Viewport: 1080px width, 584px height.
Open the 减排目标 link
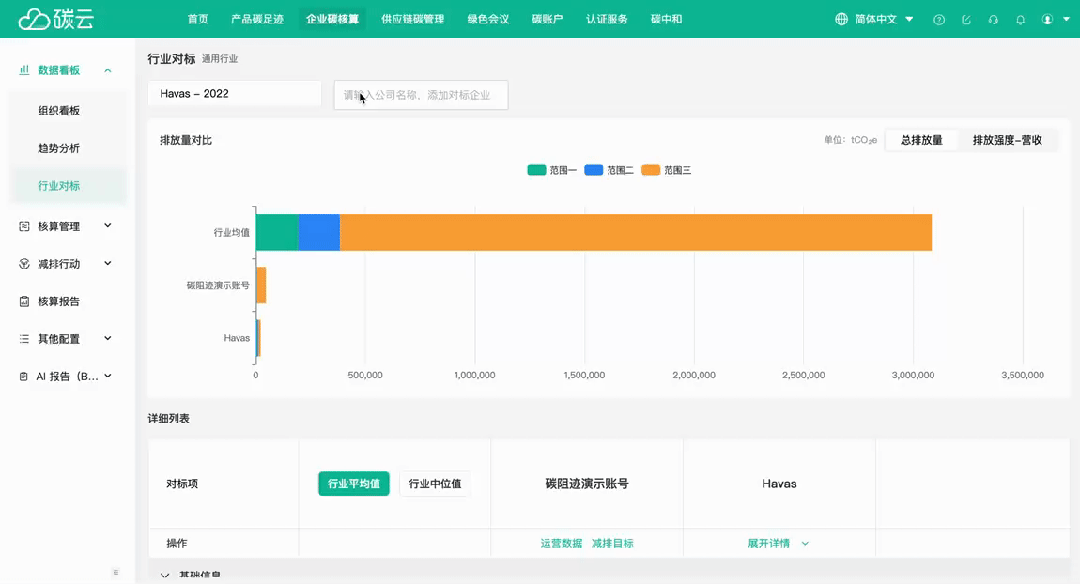(x=612, y=543)
